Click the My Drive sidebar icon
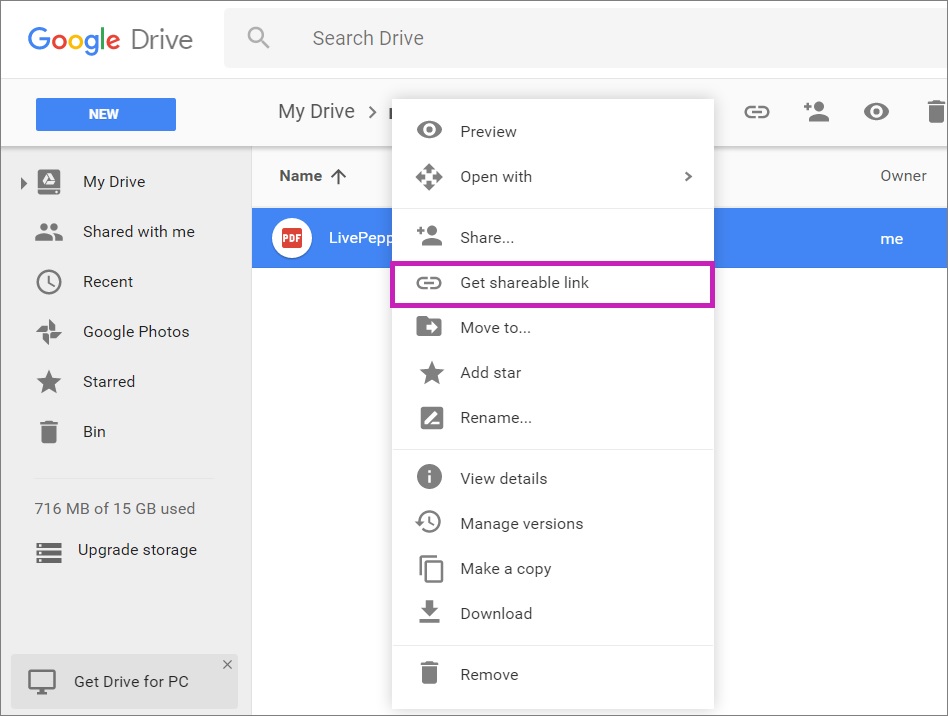This screenshot has width=948, height=716. (x=49, y=181)
